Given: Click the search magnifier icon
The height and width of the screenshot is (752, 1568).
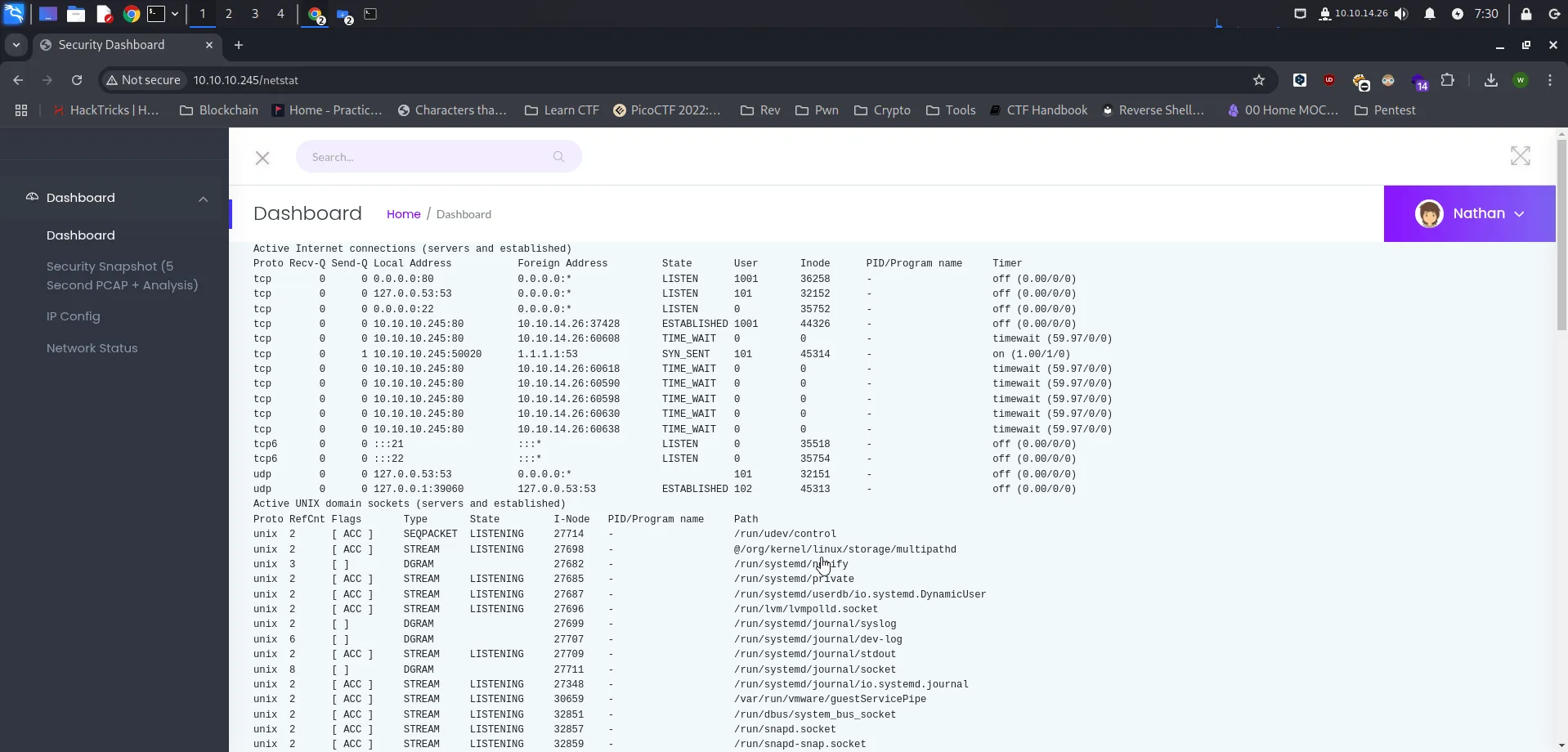Looking at the screenshot, I should tap(558, 157).
